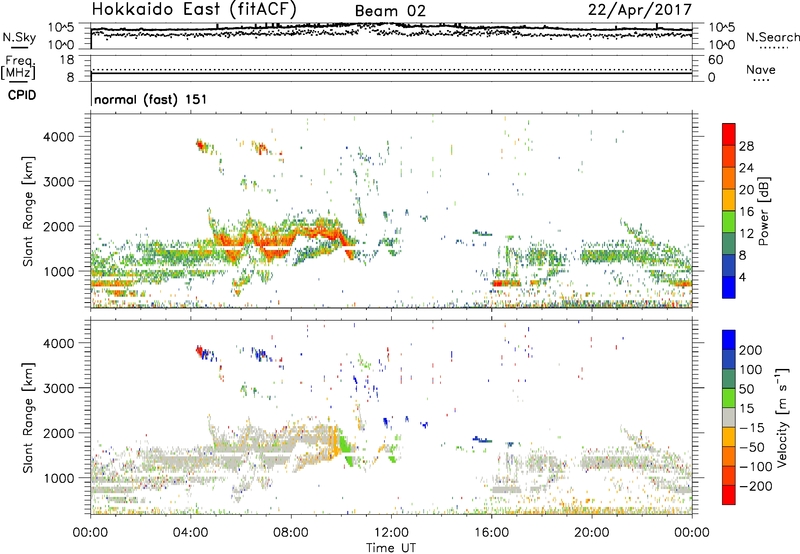Click the 16 dB label on power colorbar

click(746, 212)
